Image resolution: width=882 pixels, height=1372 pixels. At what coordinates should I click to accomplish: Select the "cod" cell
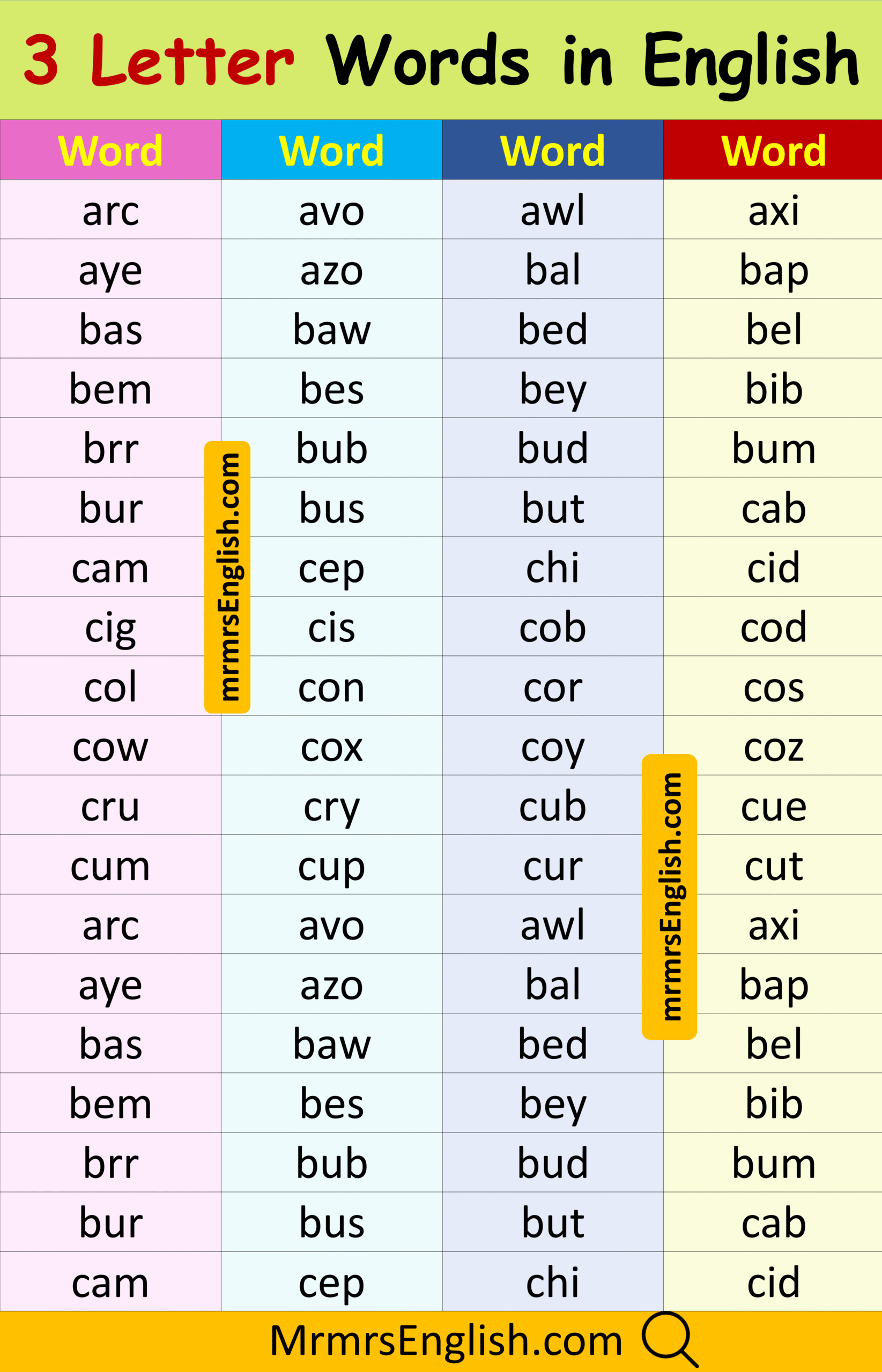click(x=773, y=628)
